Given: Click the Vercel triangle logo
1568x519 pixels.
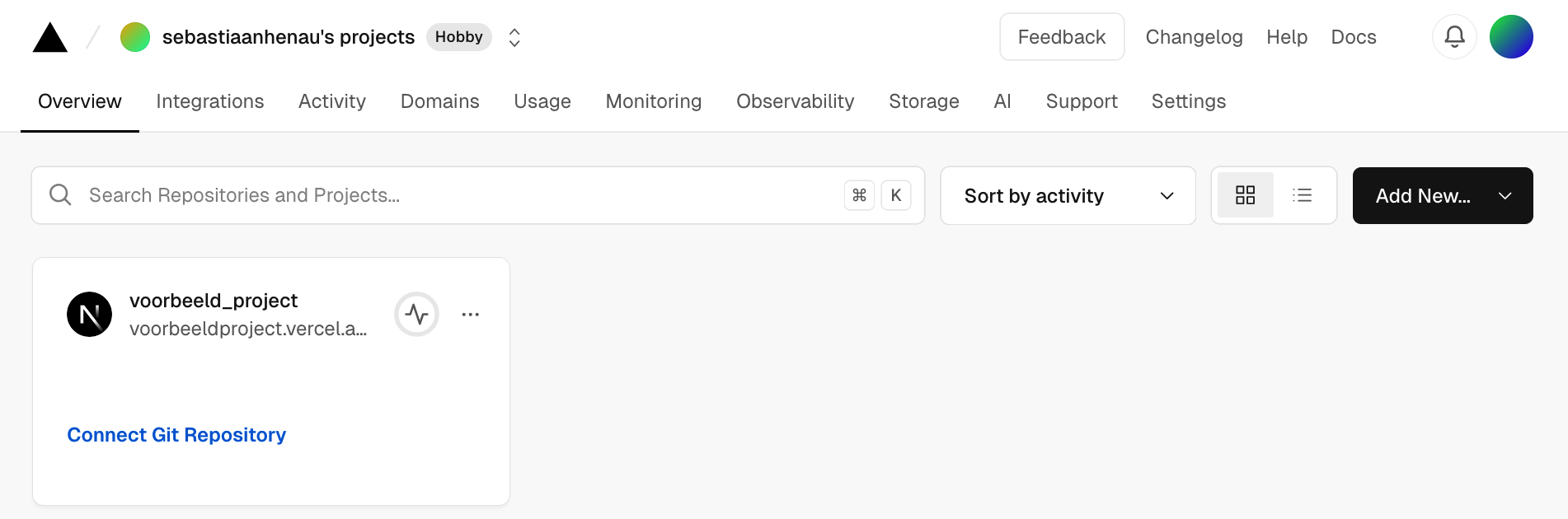Looking at the screenshot, I should click(49, 38).
